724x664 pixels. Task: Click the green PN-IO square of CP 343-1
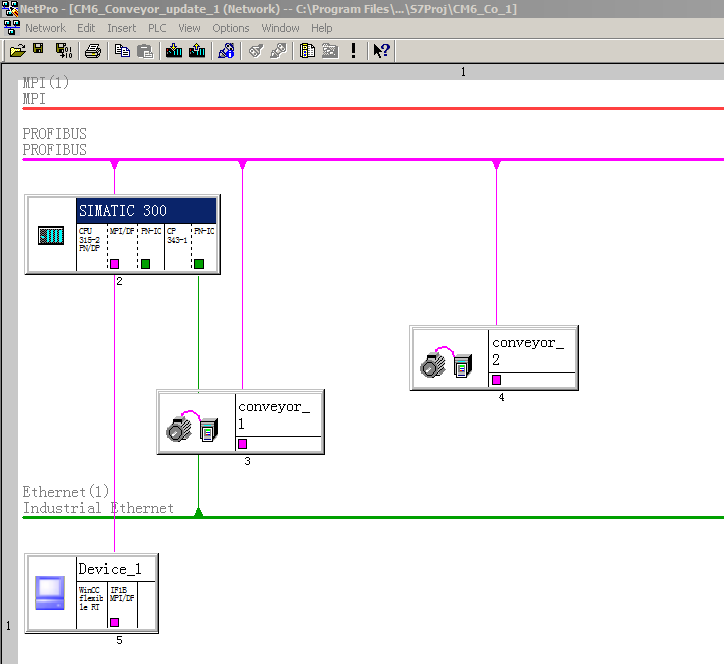(199, 264)
